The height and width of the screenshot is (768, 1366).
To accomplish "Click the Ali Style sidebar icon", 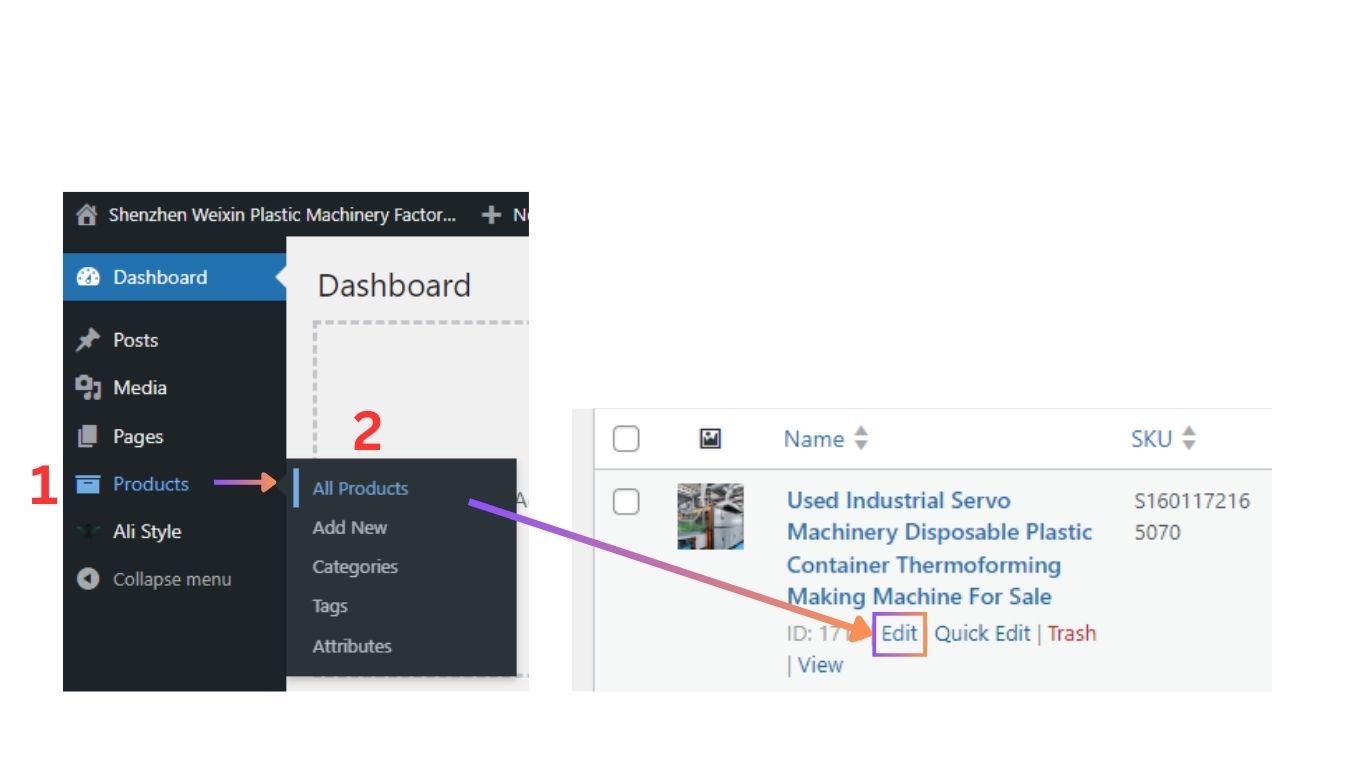I will click(88, 532).
